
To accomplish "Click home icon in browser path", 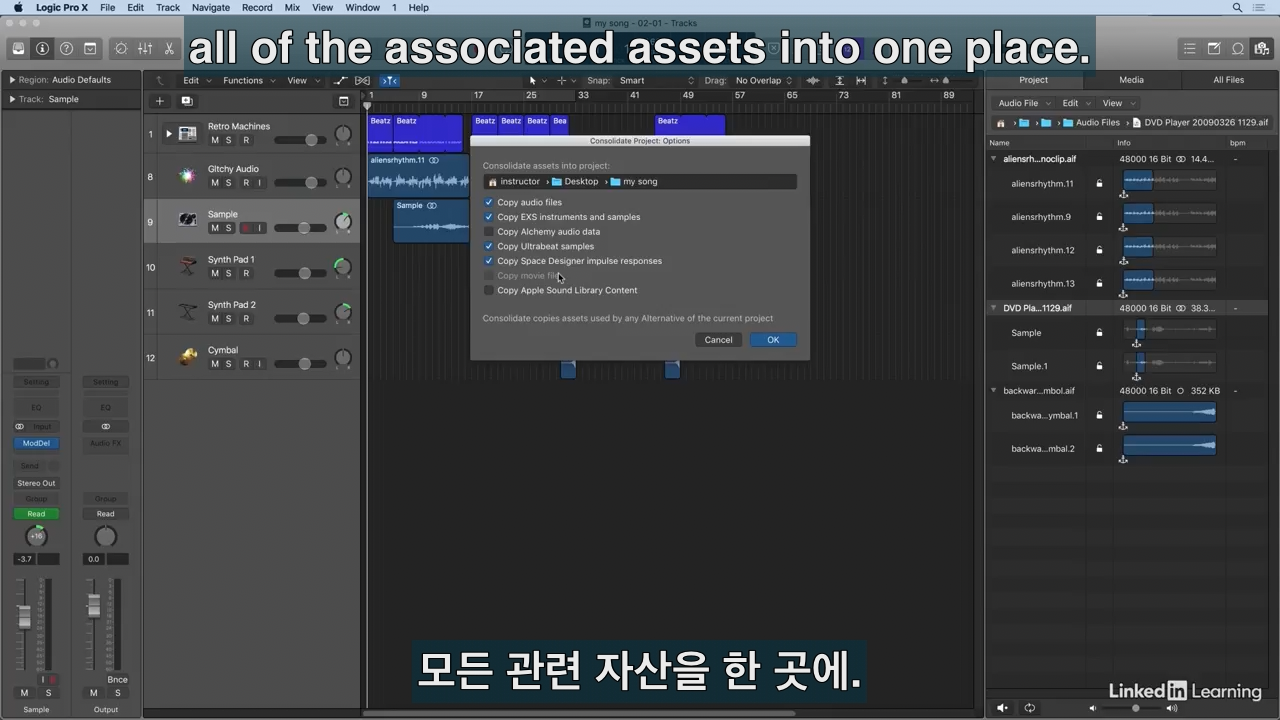I will [1000, 123].
